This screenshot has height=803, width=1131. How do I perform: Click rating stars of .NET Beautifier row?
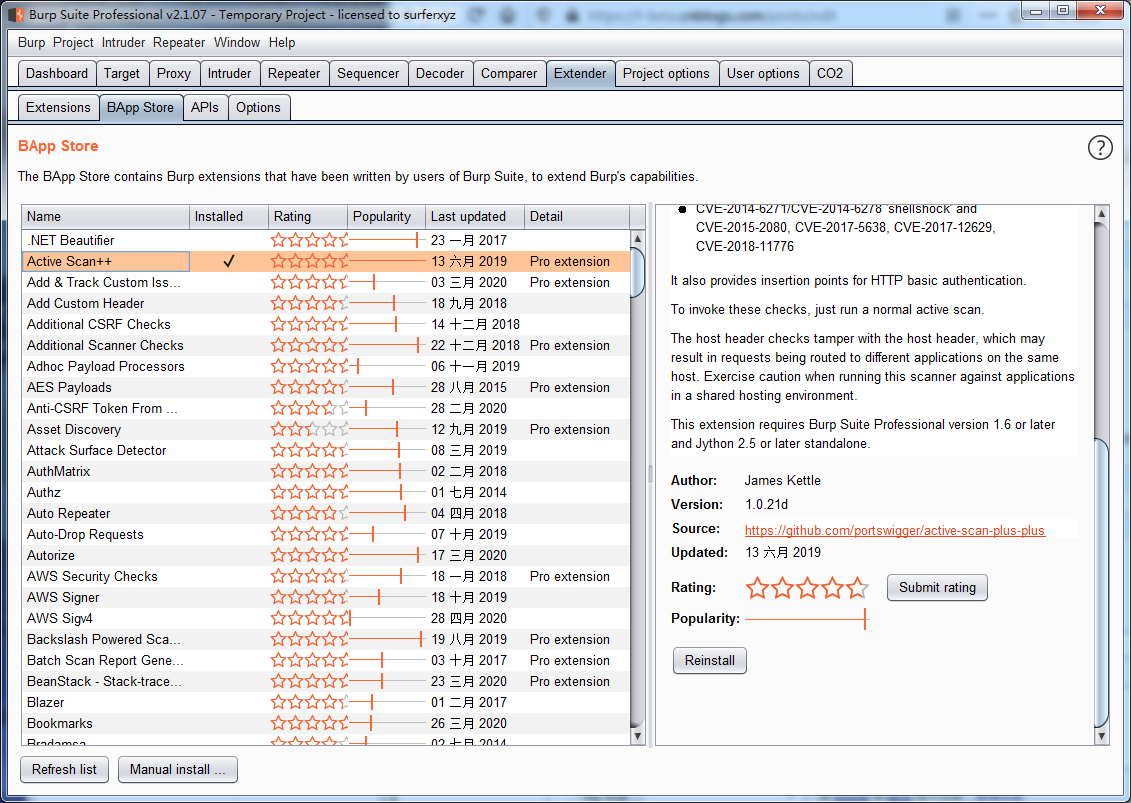[309, 240]
